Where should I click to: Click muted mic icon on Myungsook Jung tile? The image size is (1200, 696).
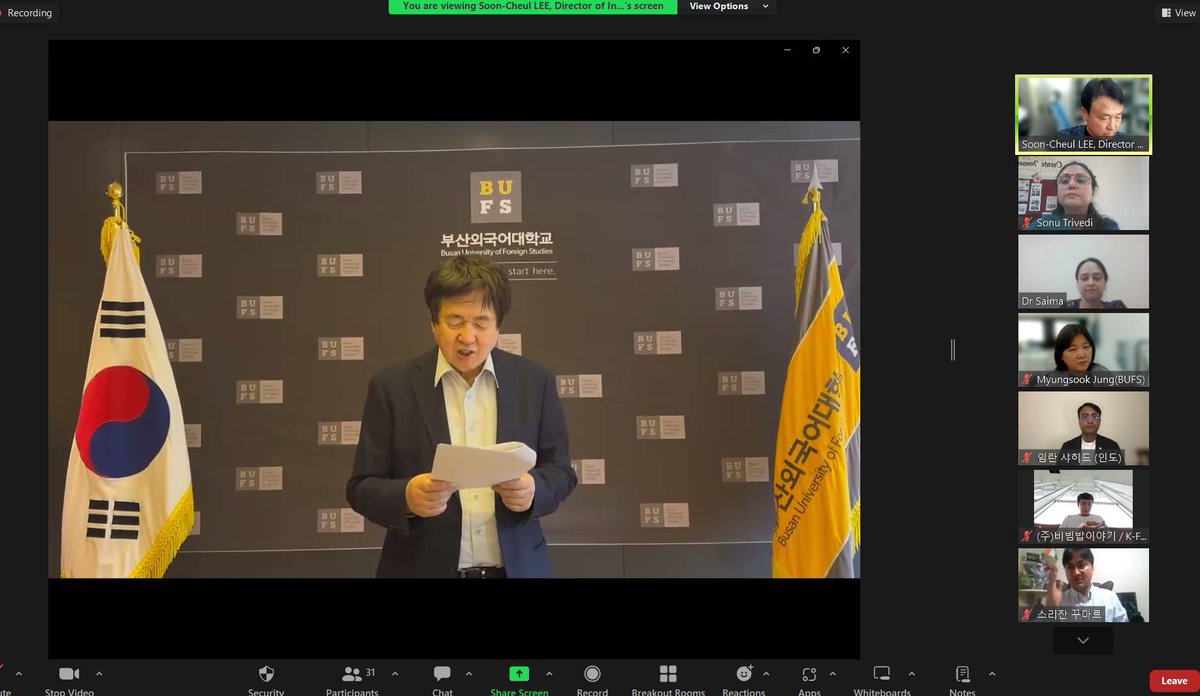1028,379
